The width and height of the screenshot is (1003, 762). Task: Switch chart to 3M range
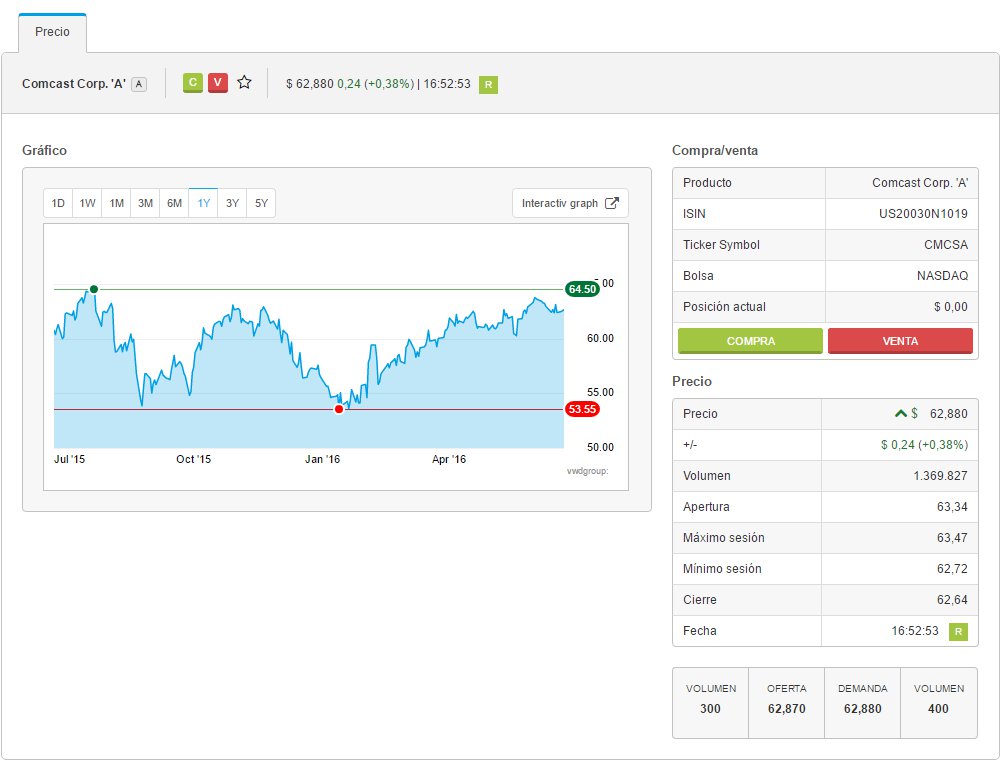[145, 203]
